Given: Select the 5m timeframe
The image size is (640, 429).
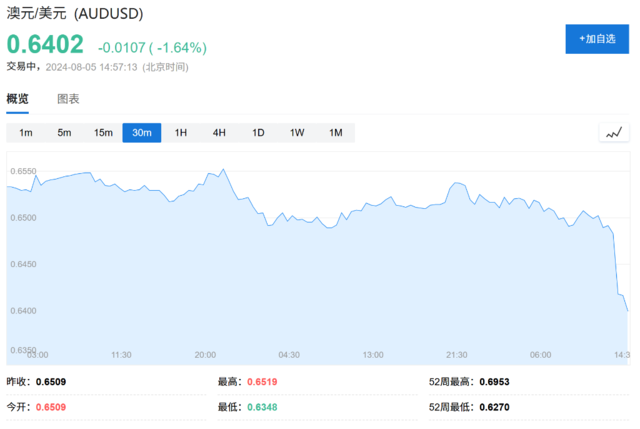Looking at the screenshot, I should [x=64, y=133].
